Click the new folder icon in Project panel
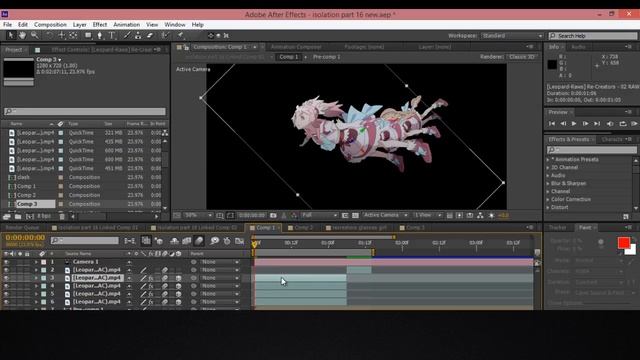This screenshot has height=360, width=640. point(18,216)
